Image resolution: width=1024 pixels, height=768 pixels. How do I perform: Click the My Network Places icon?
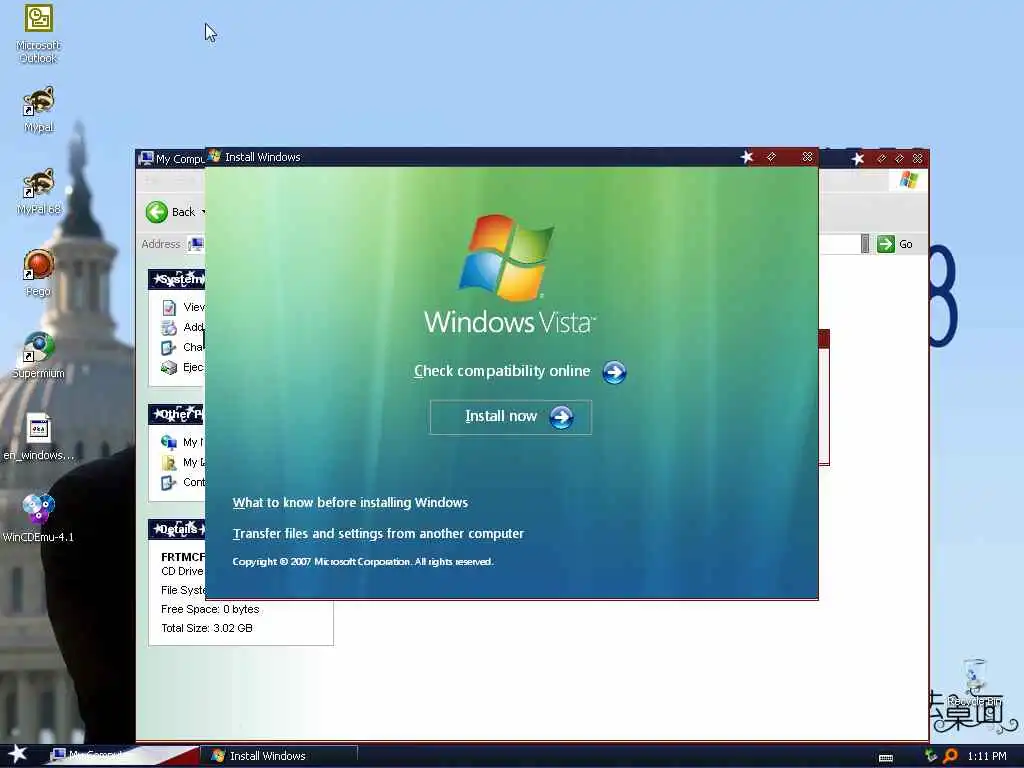(x=169, y=442)
